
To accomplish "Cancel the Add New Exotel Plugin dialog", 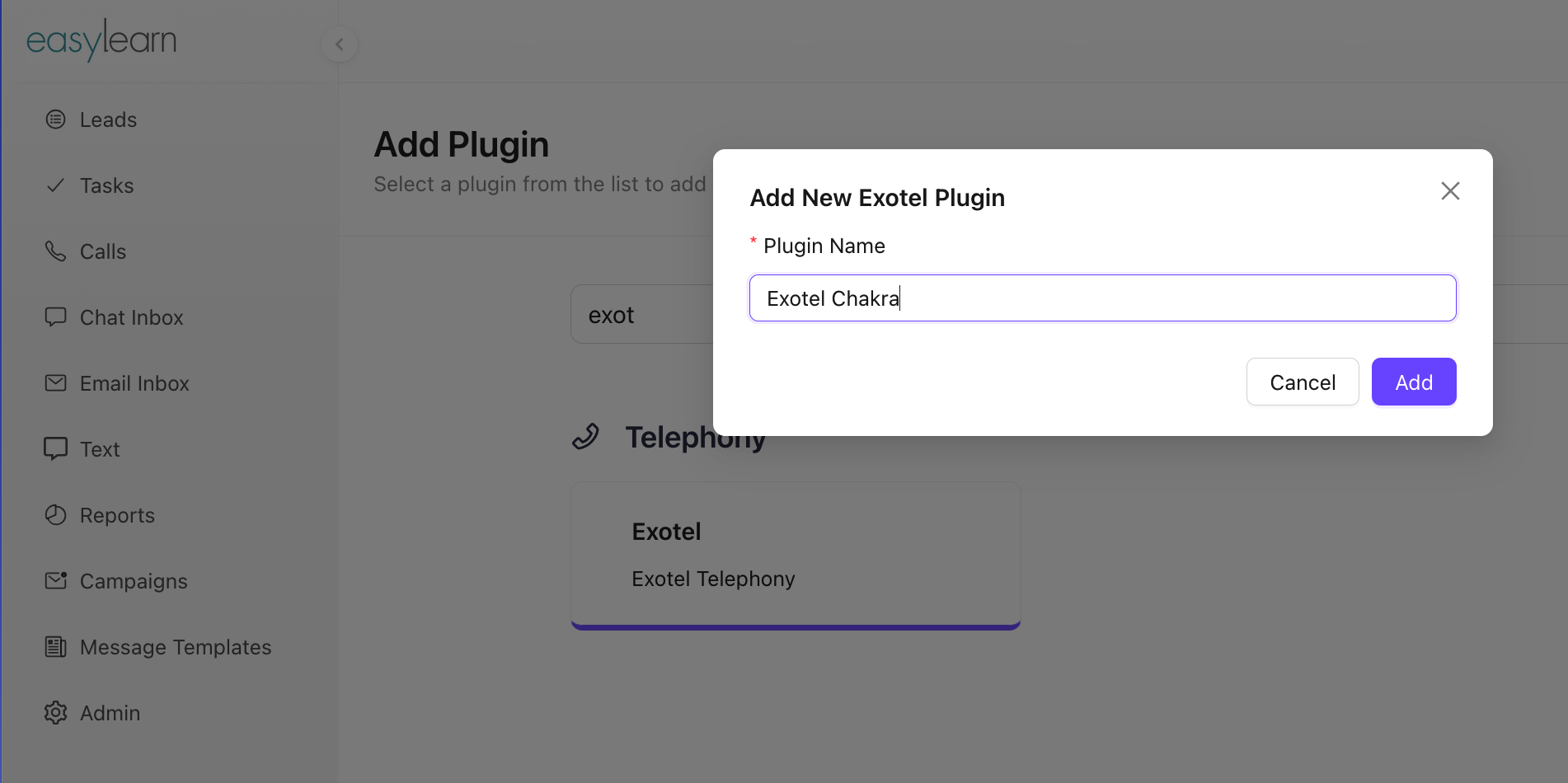I will click(x=1302, y=382).
